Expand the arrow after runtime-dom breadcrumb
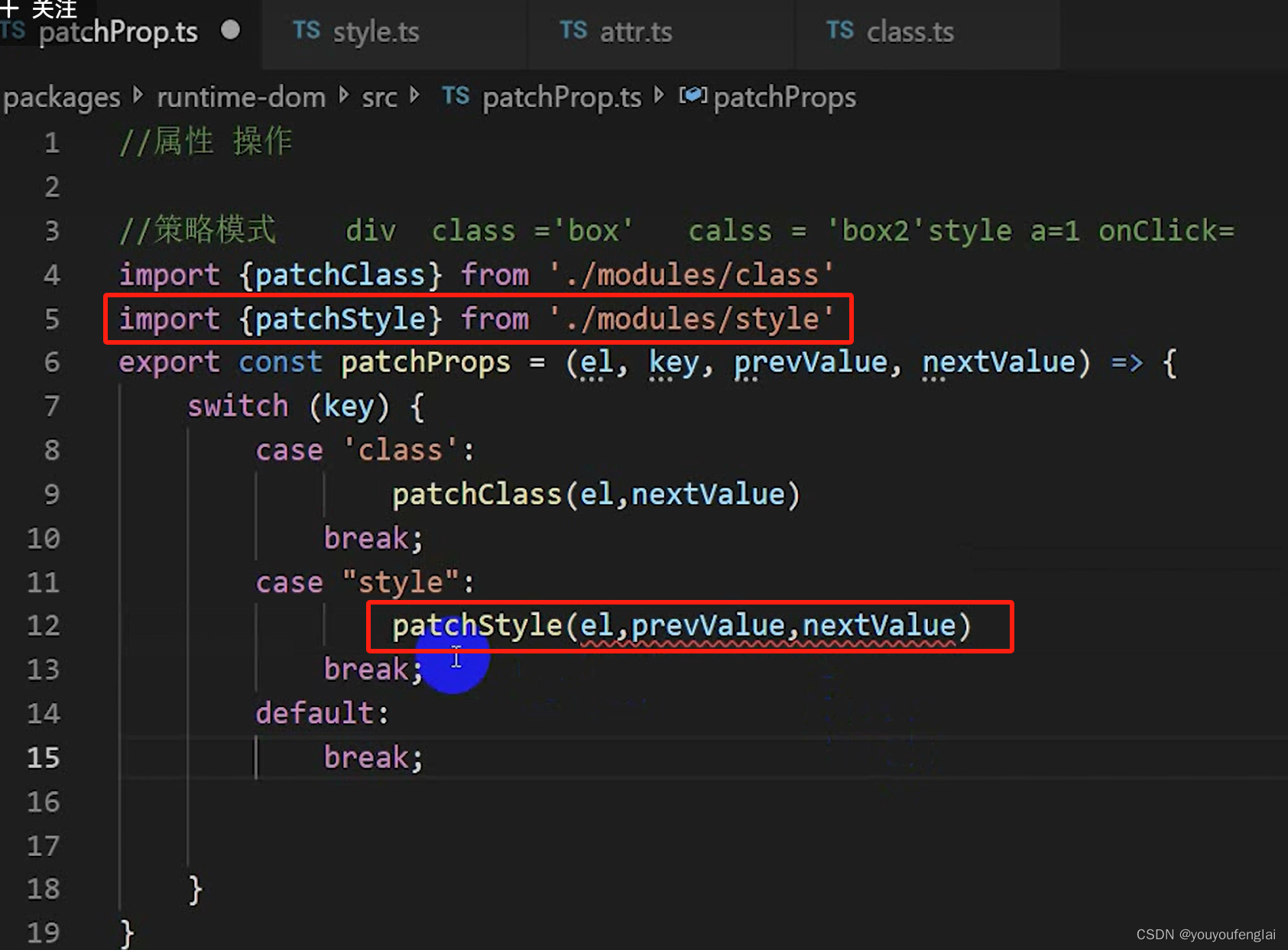Image resolution: width=1288 pixels, height=950 pixels. point(344,96)
